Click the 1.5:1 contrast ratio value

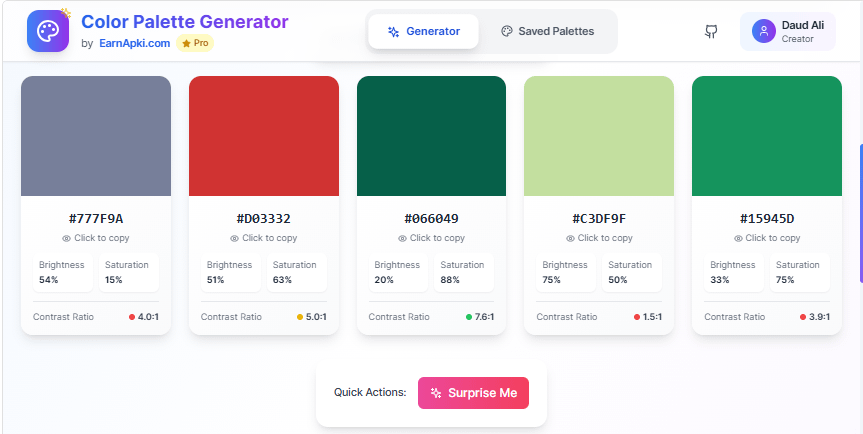pos(652,317)
